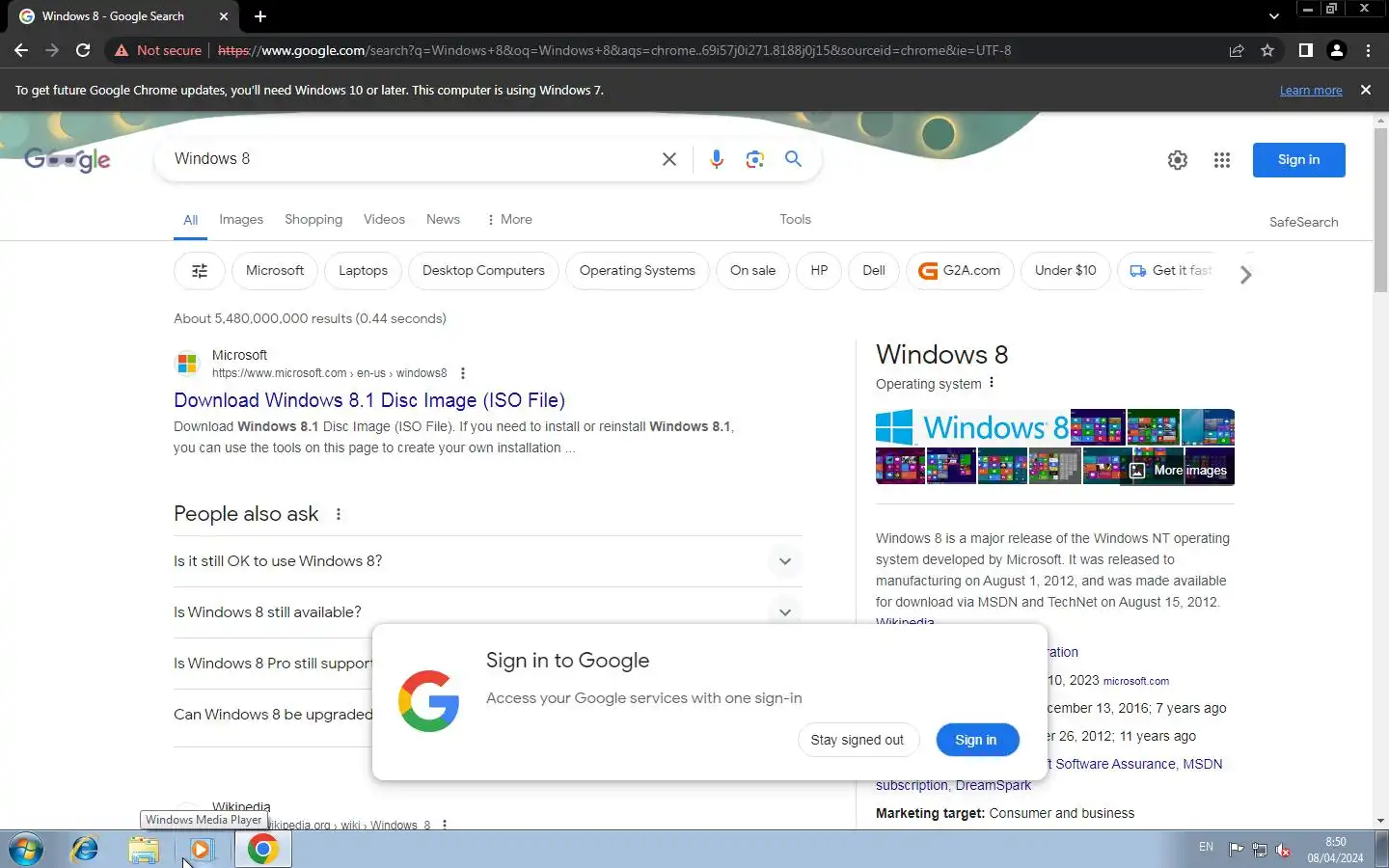Viewport: 1389px width, 868px height.
Task: Launch Internet Explorer from taskbar
Action: point(85,850)
